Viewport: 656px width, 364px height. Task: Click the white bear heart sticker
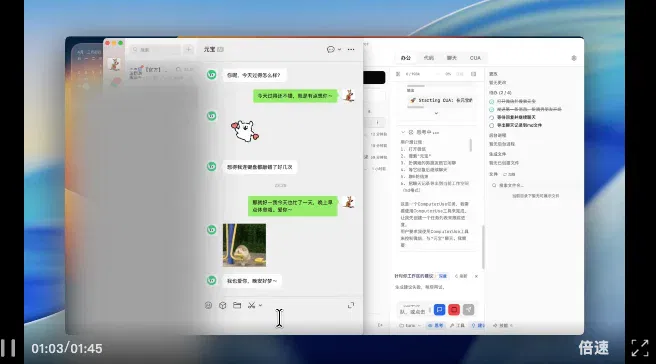(x=245, y=131)
